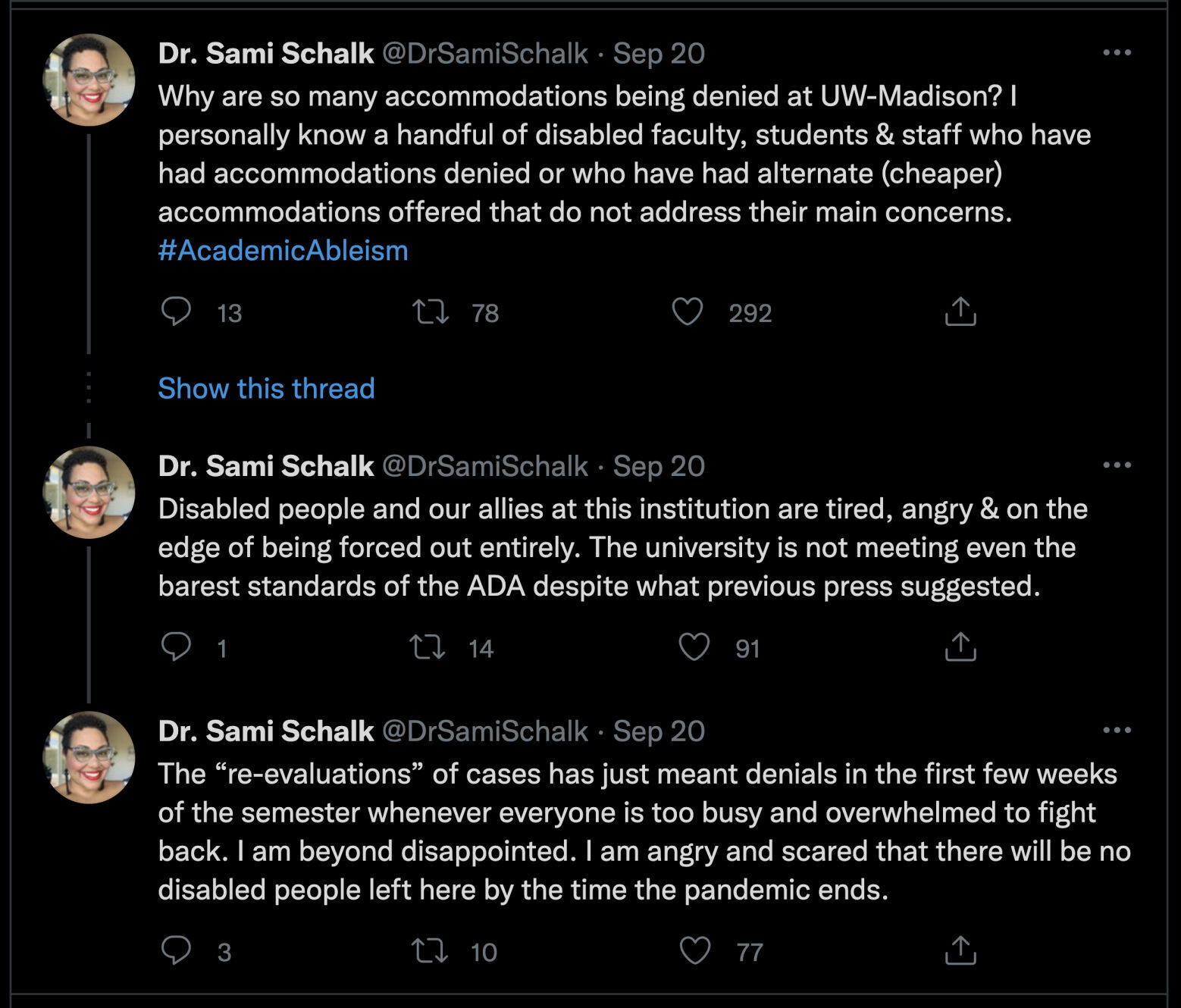Retweet the tweet with 10 retweets

point(429,950)
